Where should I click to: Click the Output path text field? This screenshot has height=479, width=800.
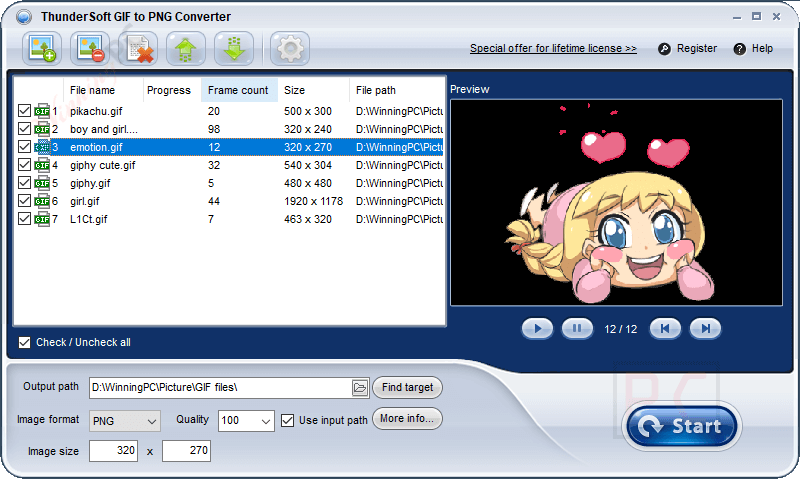pyautogui.click(x=220, y=388)
